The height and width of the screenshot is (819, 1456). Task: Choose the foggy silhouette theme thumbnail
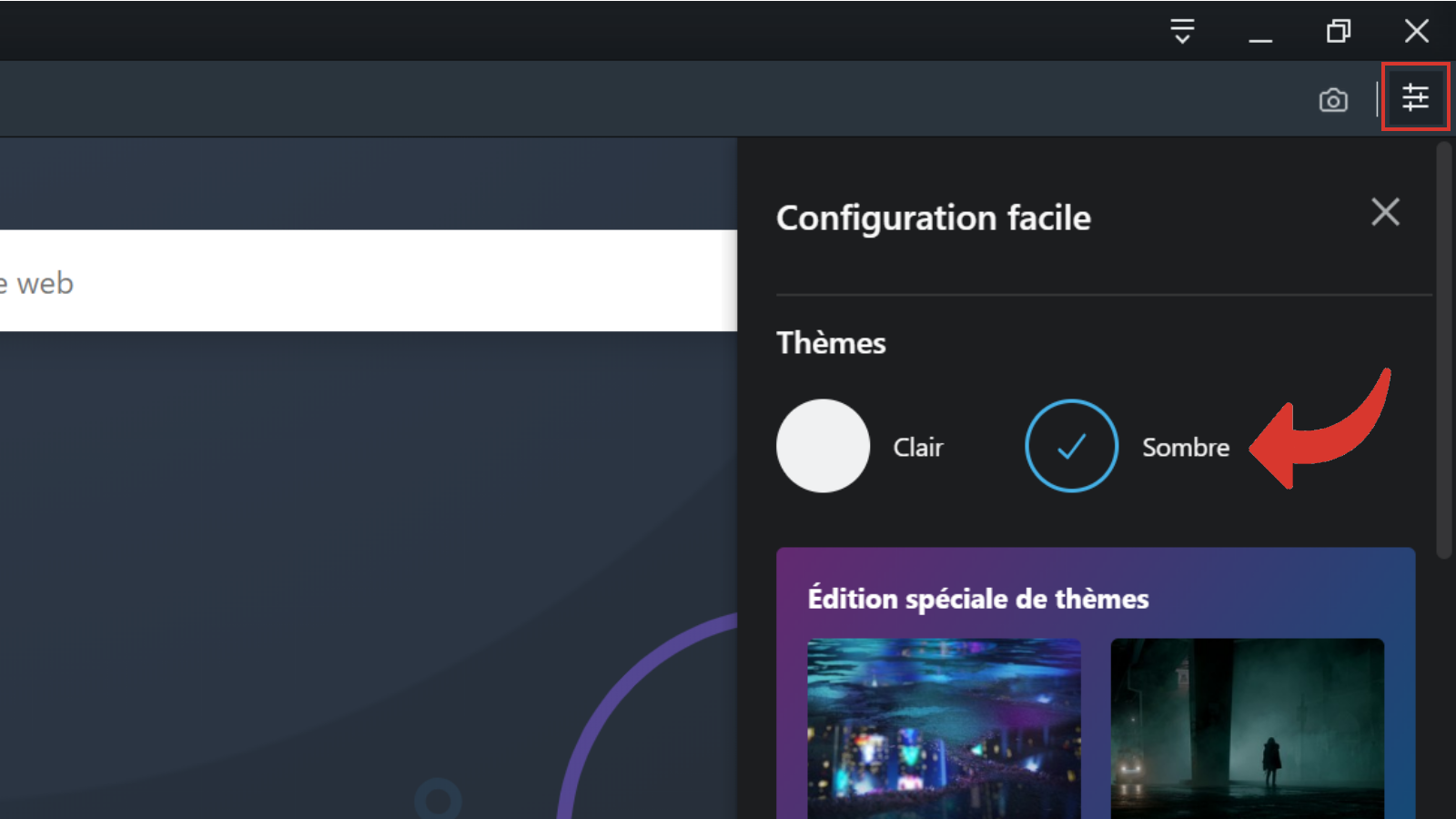point(1247,728)
